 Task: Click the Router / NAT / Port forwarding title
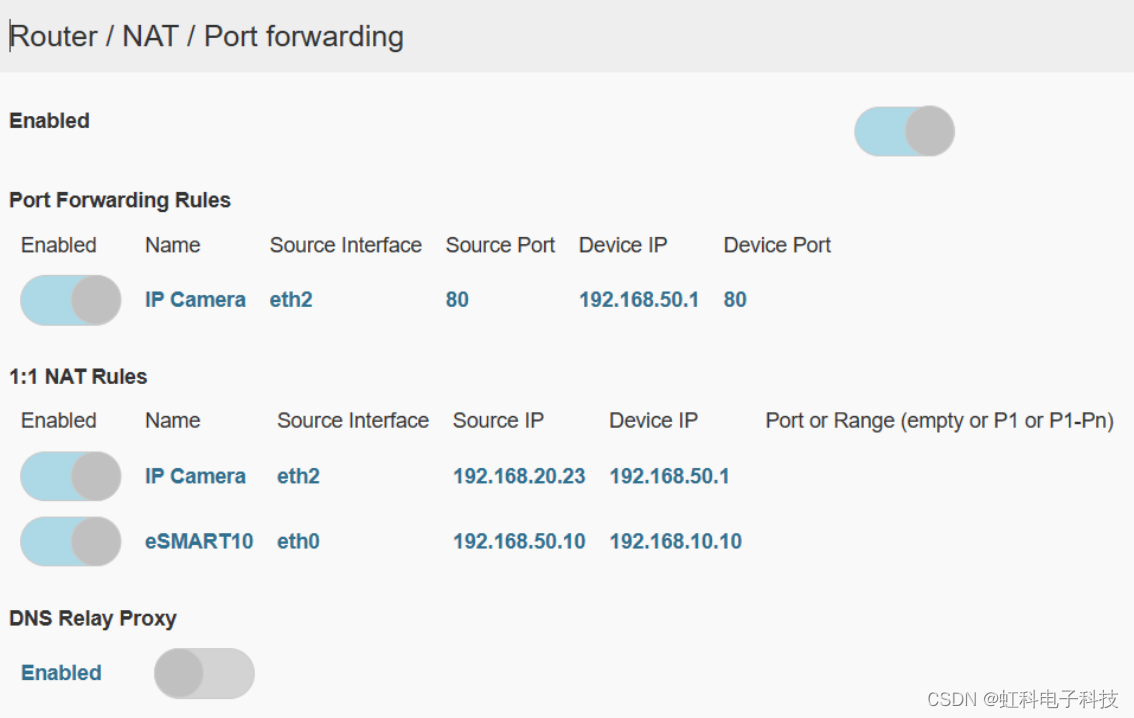click(207, 36)
